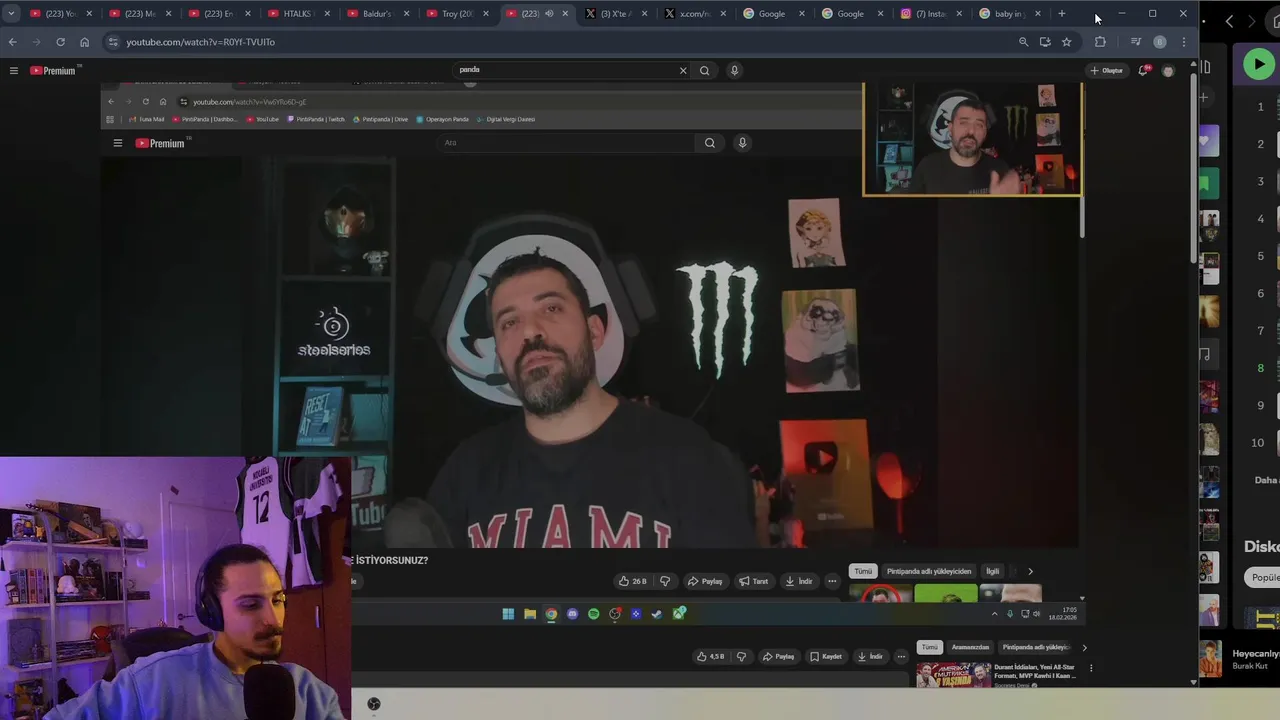Screen dimensions: 1280x720
Task: Select the İlgili chip in inner video
Action: pos(993,571)
